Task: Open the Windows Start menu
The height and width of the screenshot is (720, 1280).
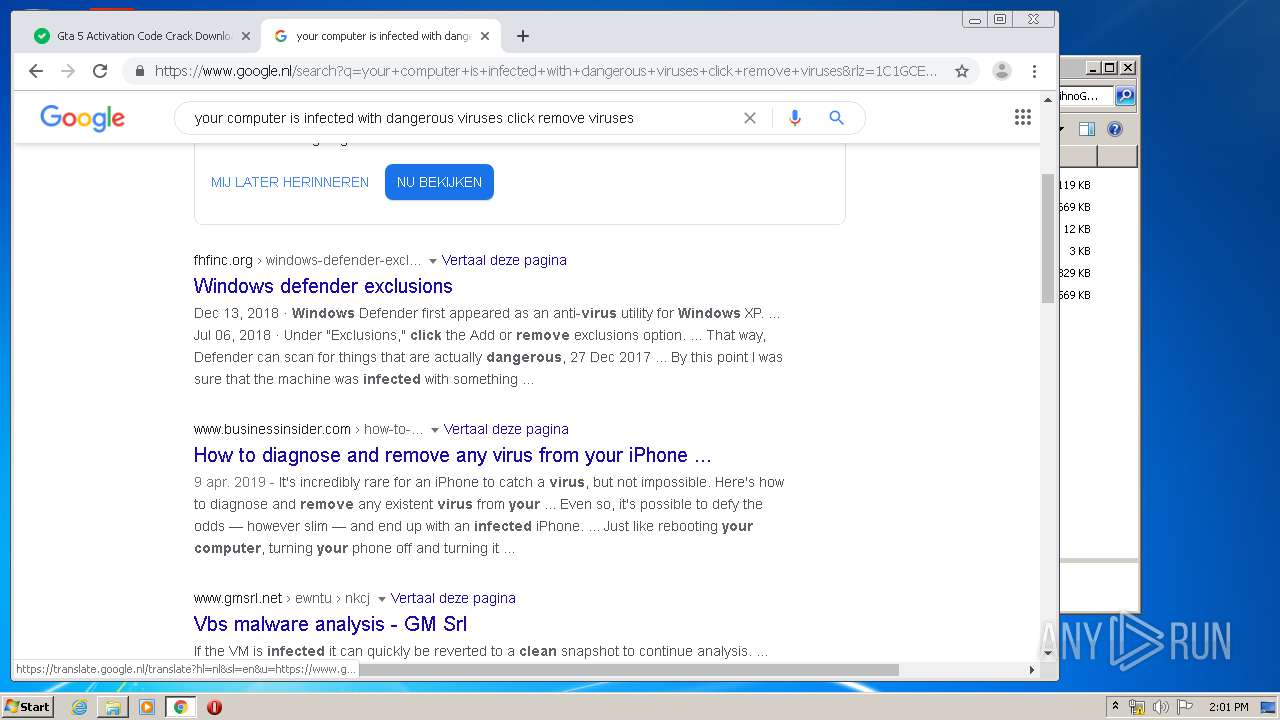Action: [27, 706]
